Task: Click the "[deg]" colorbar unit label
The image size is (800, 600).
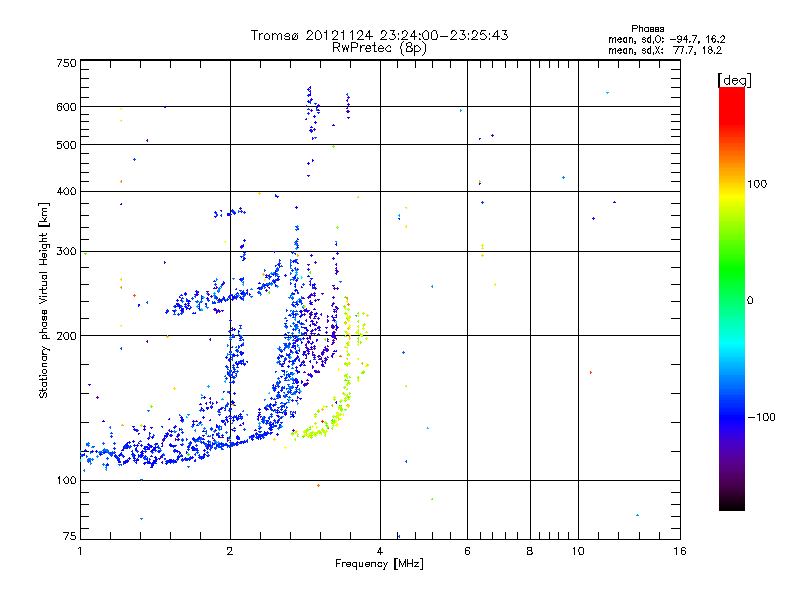Action: 734,80
